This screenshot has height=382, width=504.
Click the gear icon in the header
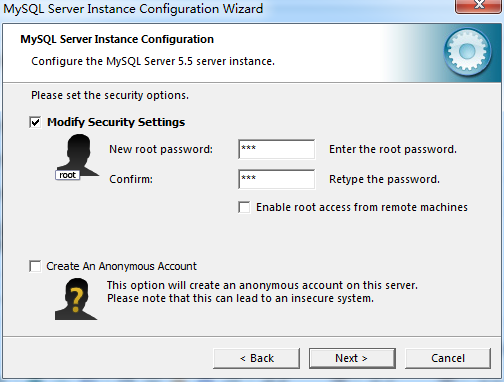pos(467,52)
